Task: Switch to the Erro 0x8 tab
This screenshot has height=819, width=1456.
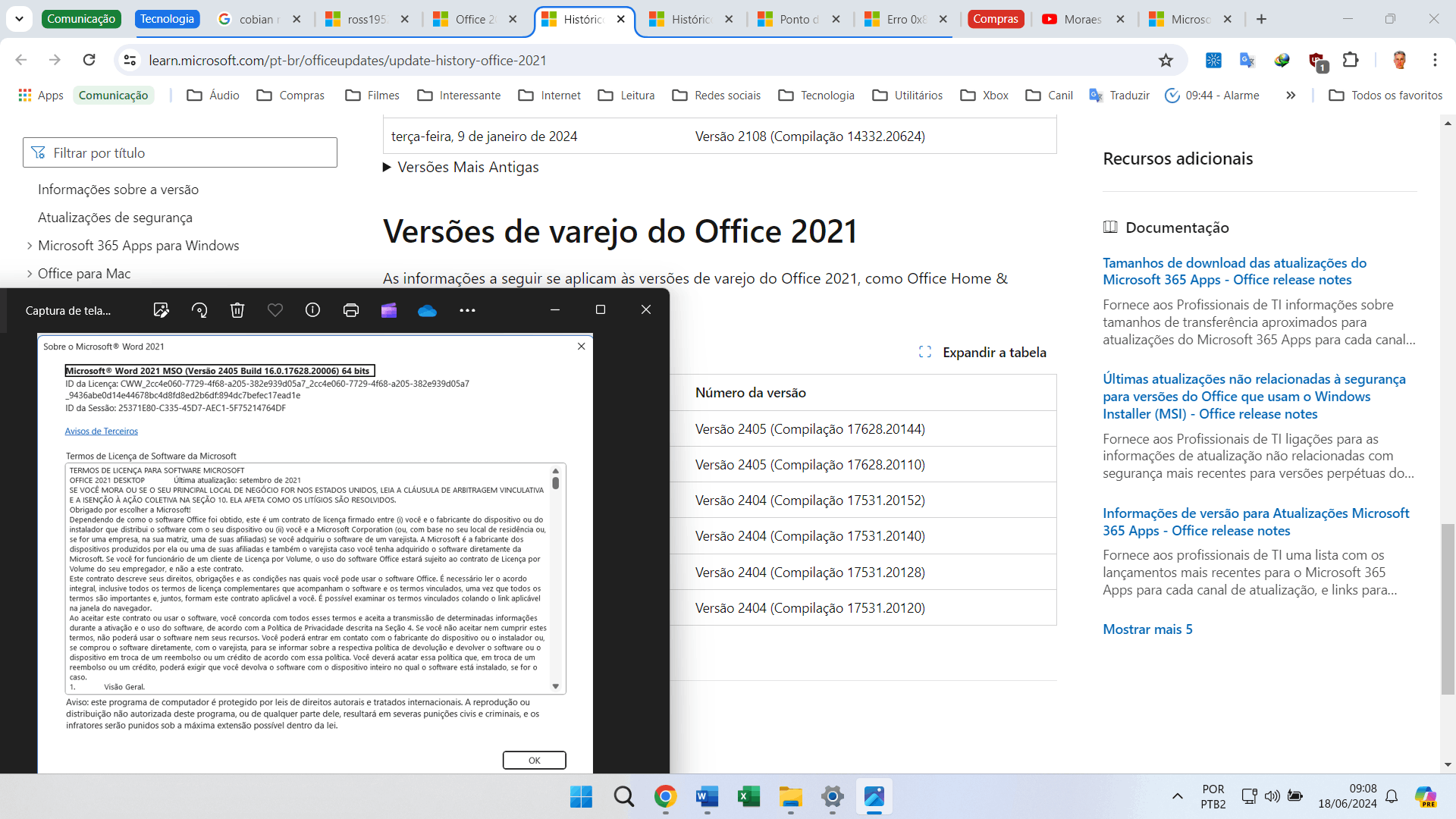Action: [x=906, y=19]
